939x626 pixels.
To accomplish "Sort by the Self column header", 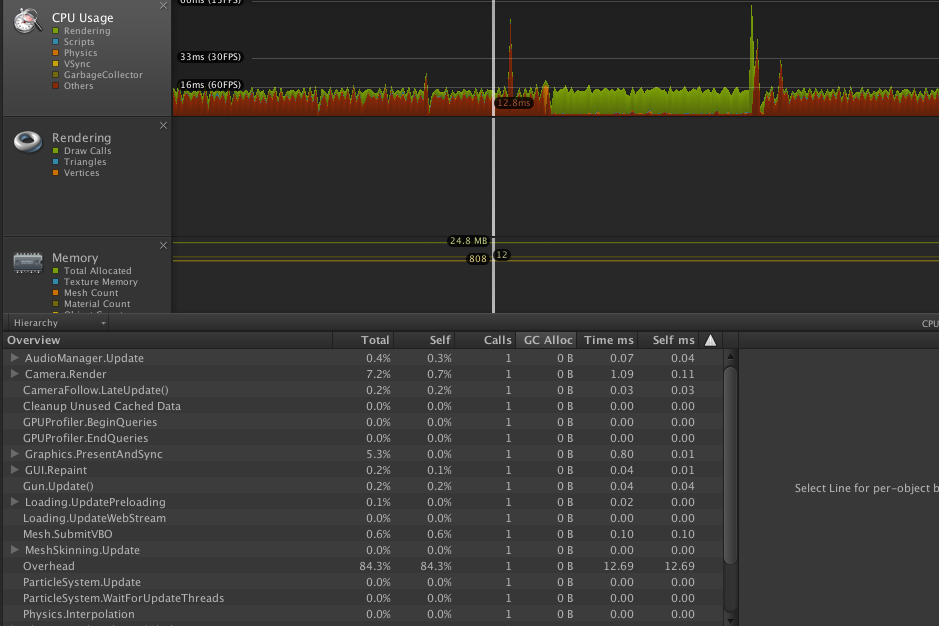I will click(x=424, y=340).
